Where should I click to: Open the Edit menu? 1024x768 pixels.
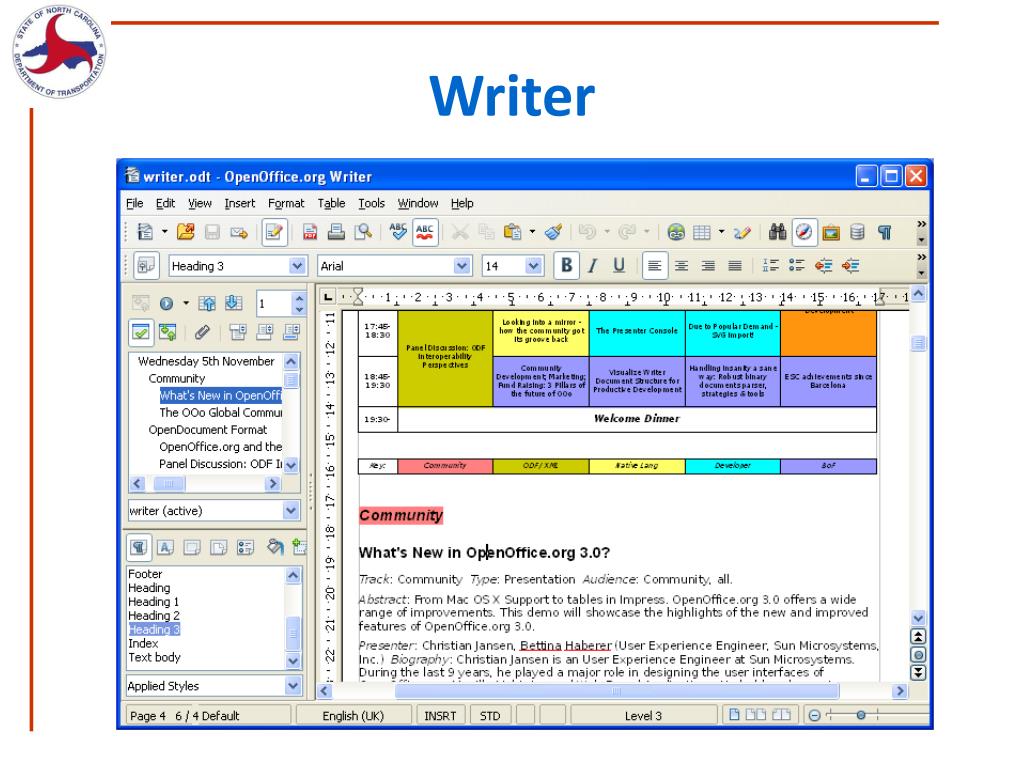[x=165, y=203]
